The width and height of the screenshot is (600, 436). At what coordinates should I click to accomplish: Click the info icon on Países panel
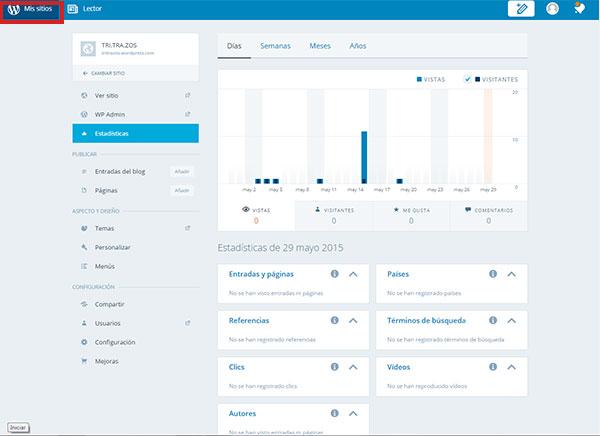click(493, 274)
